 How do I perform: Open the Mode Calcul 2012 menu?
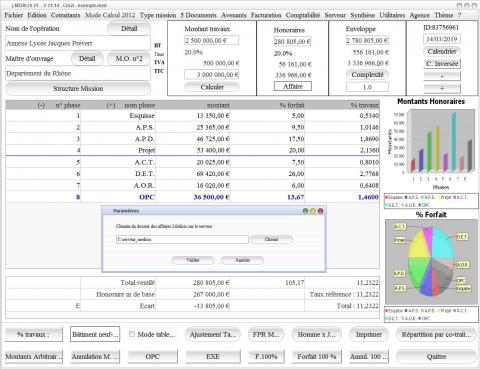point(110,15)
